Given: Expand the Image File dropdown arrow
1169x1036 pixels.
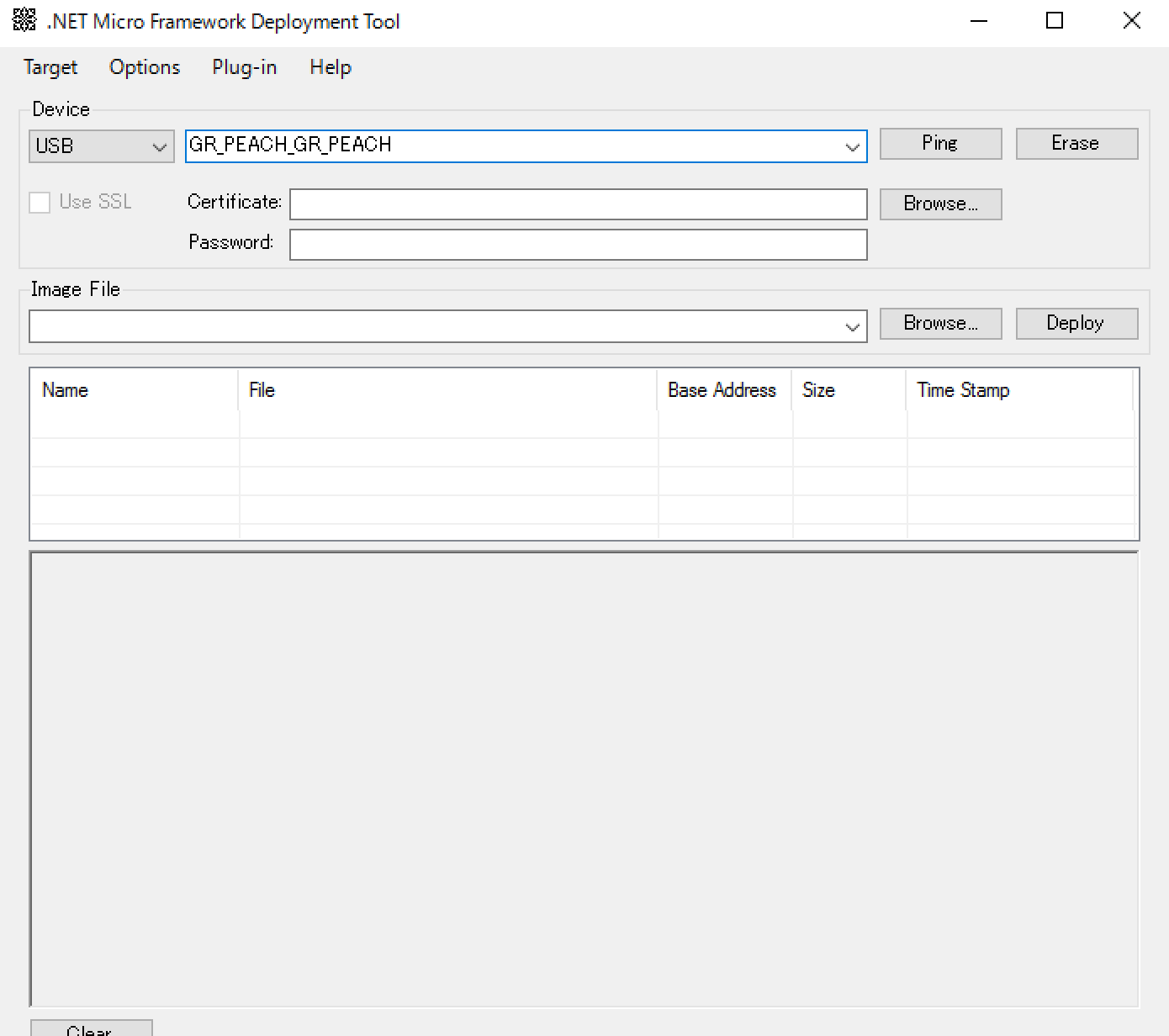Looking at the screenshot, I should (852, 326).
